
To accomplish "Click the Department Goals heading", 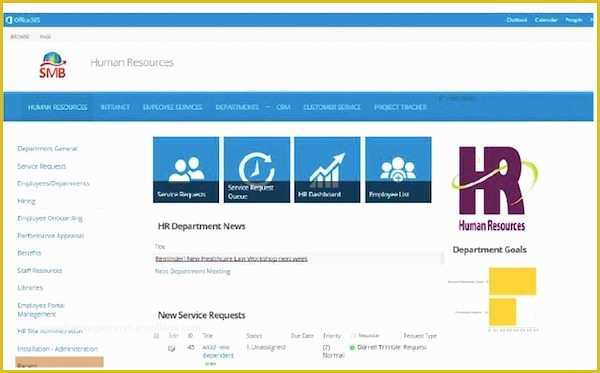I will coord(489,250).
